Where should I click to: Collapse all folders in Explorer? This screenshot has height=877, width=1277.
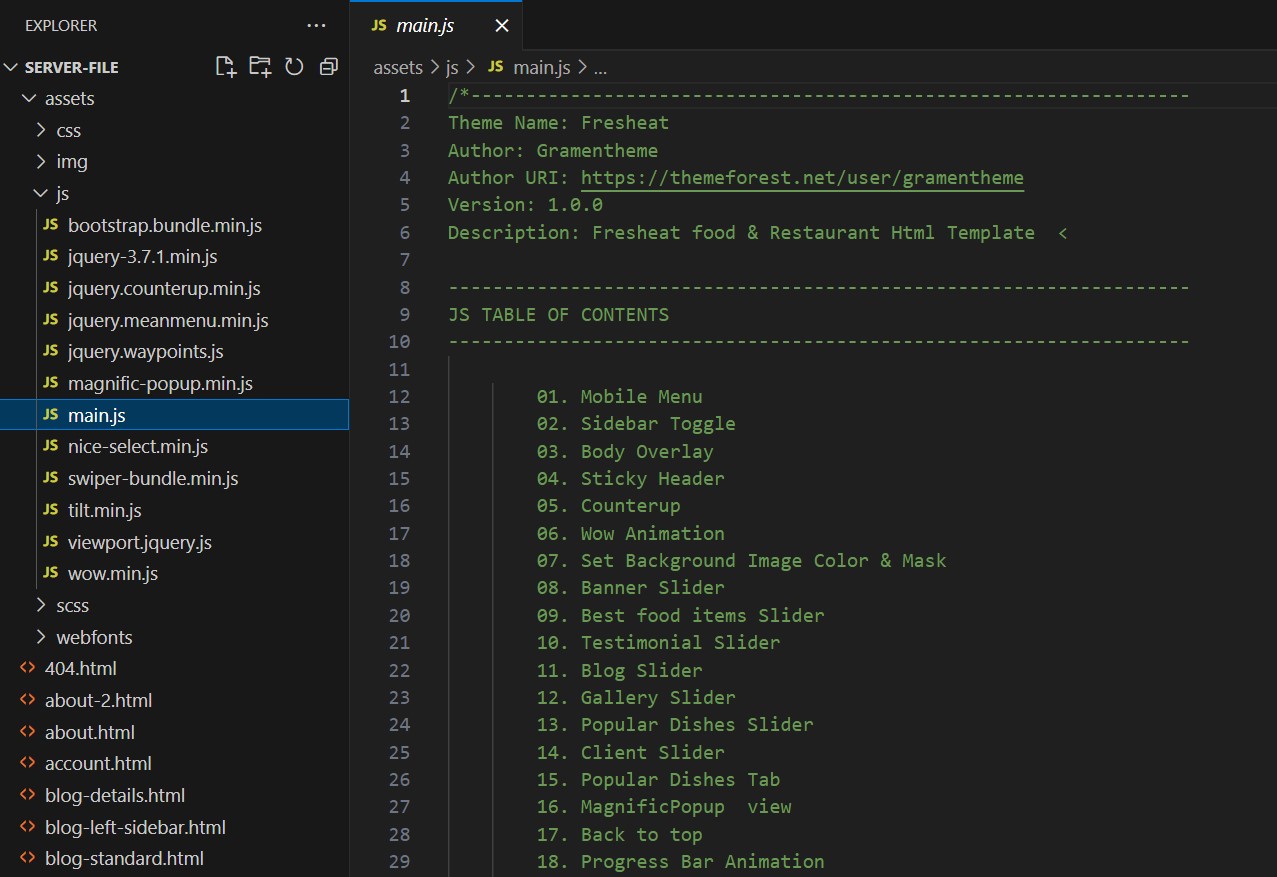(328, 67)
